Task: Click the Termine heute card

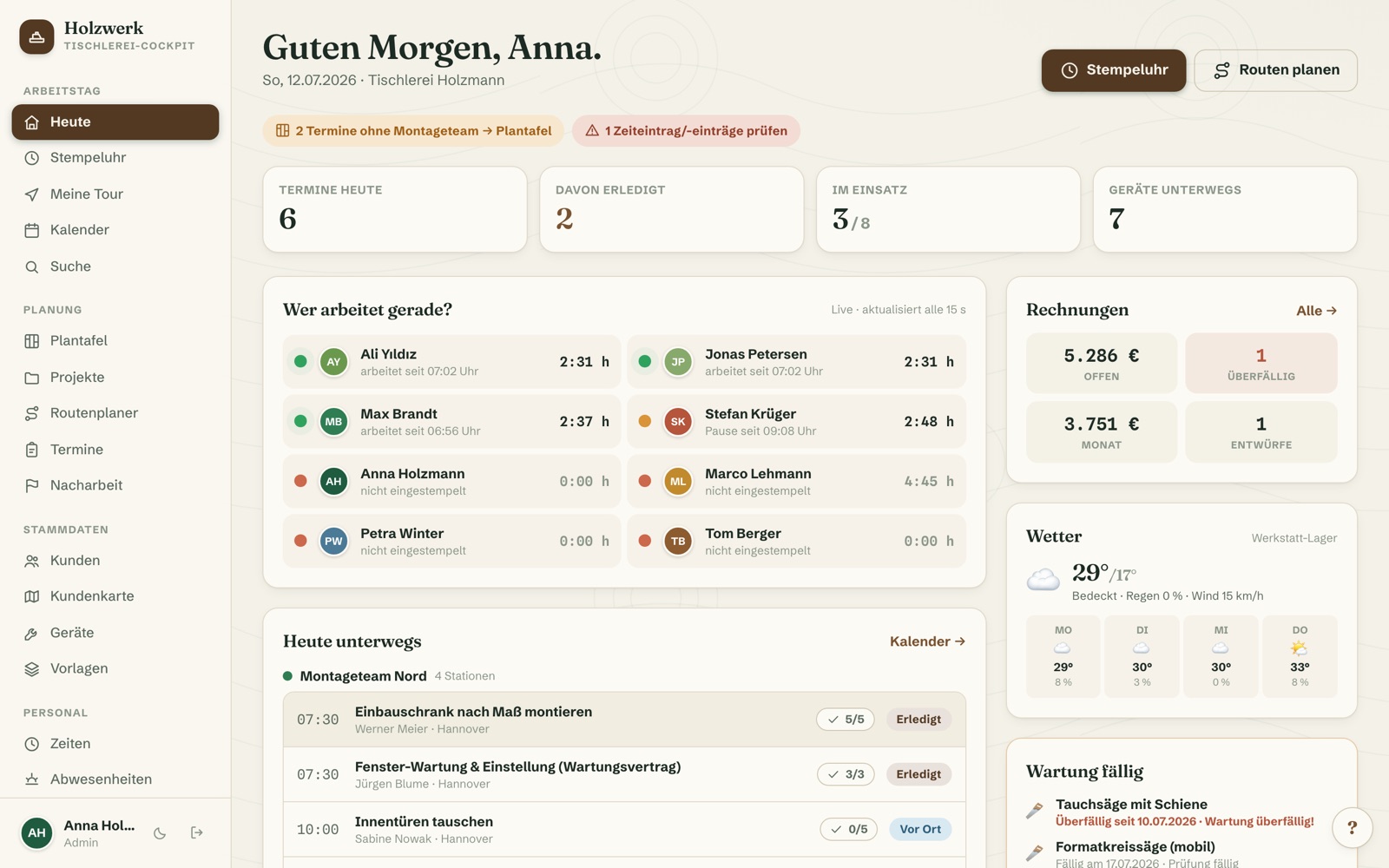Action: pos(395,209)
